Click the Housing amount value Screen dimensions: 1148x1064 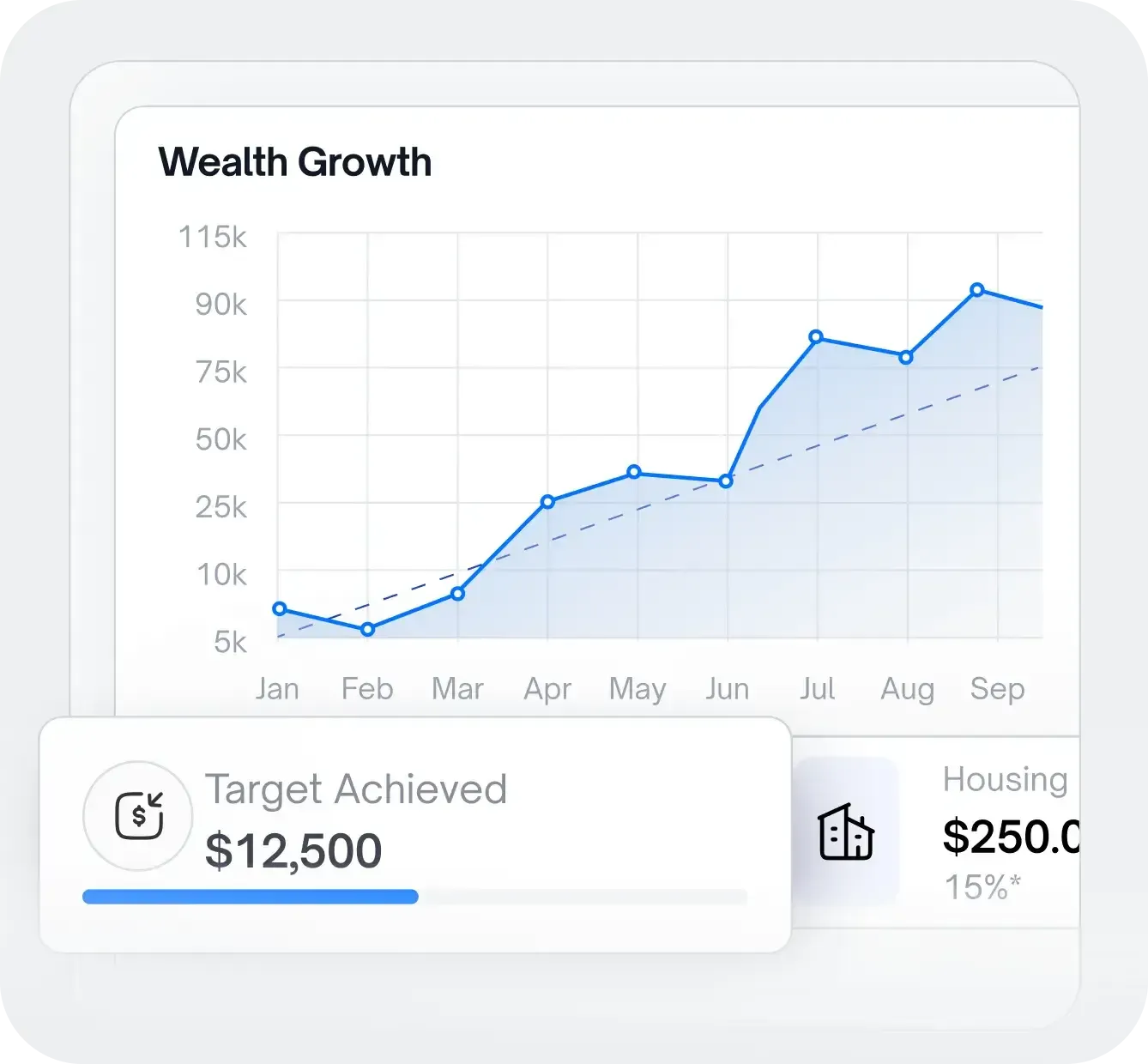pos(1011,837)
